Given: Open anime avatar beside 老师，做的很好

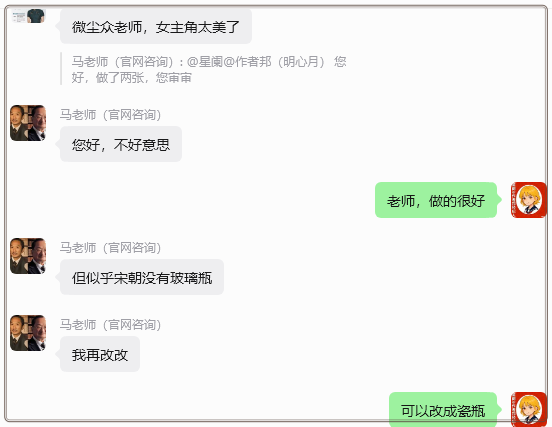Looking at the screenshot, I should (528, 200).
